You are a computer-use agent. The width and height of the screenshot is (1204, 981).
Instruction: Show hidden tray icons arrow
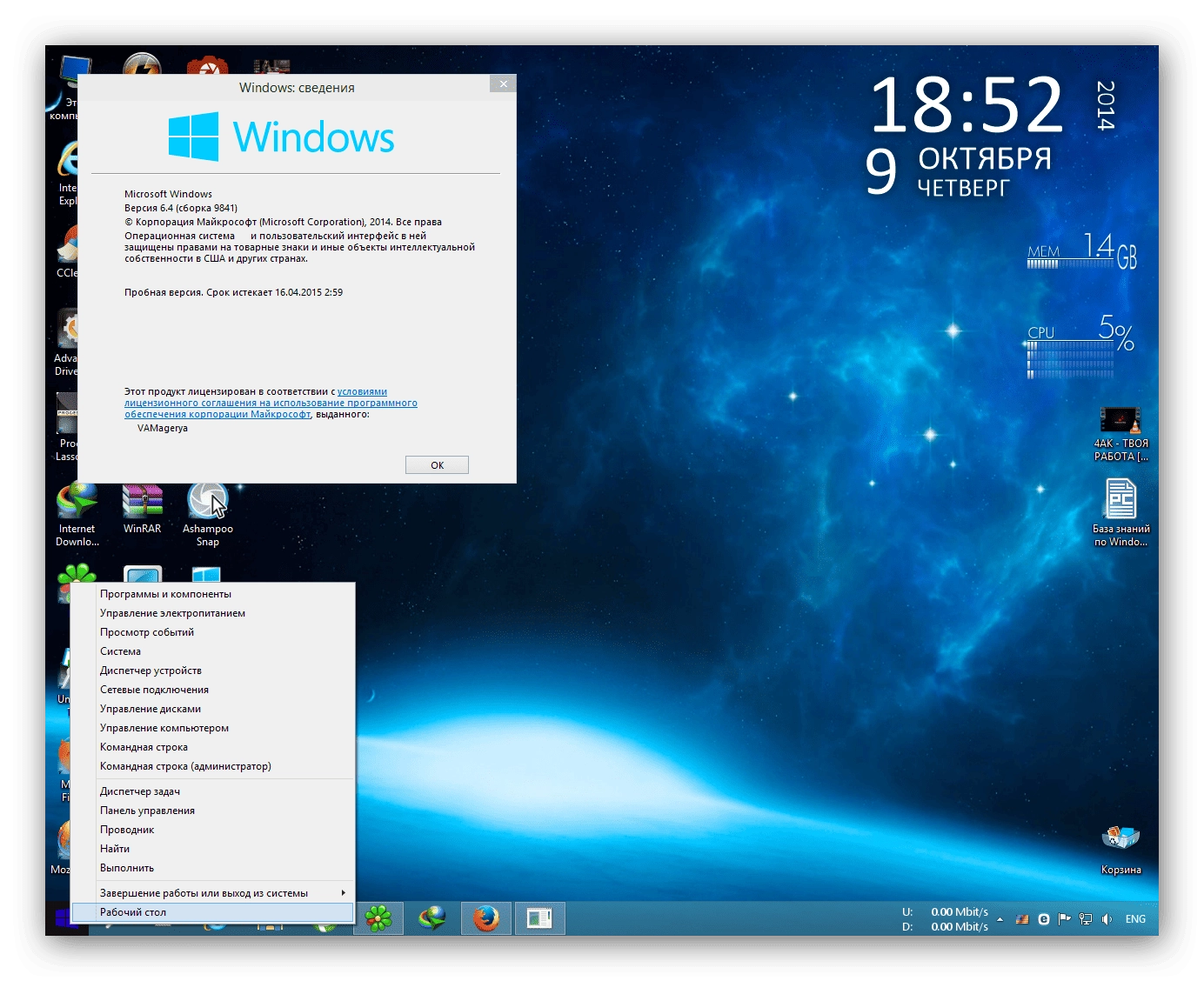click(x=1000, y=919)
